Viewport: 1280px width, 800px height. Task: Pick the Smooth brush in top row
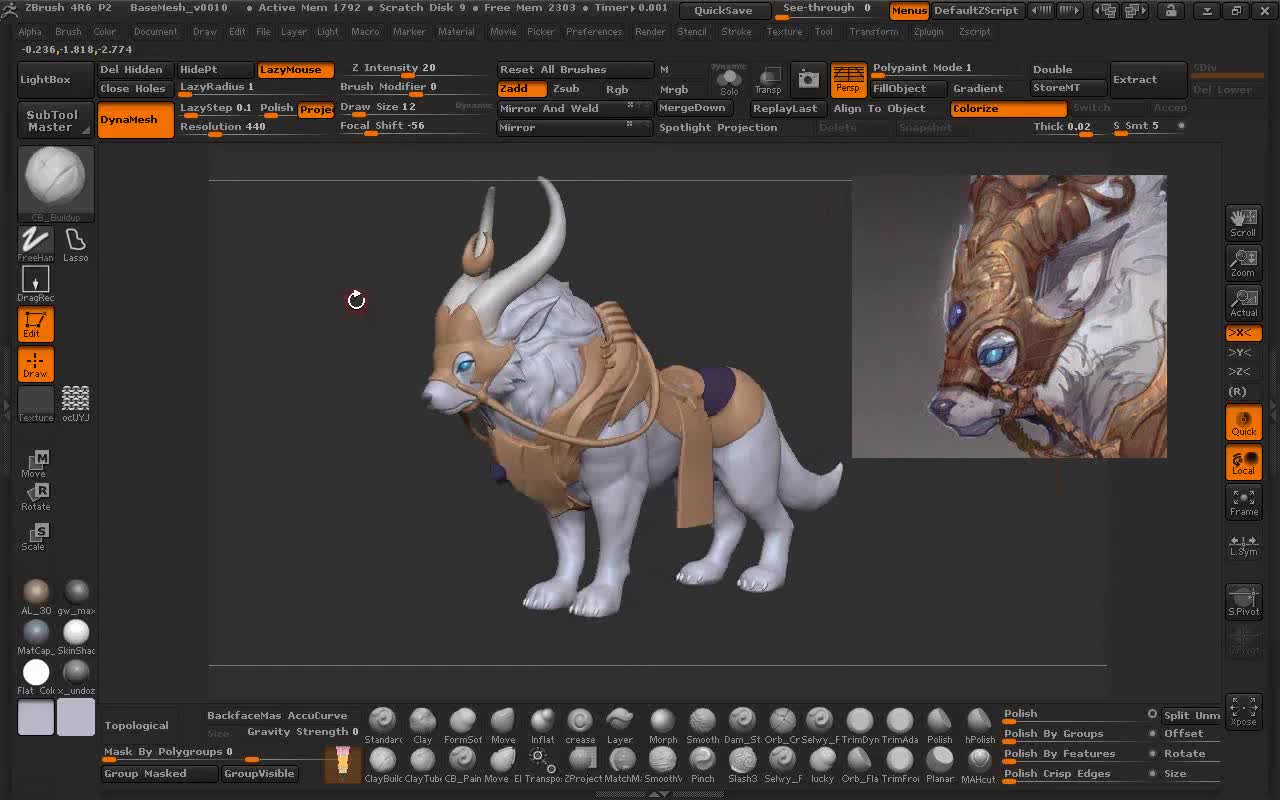[x=702, y=726]
